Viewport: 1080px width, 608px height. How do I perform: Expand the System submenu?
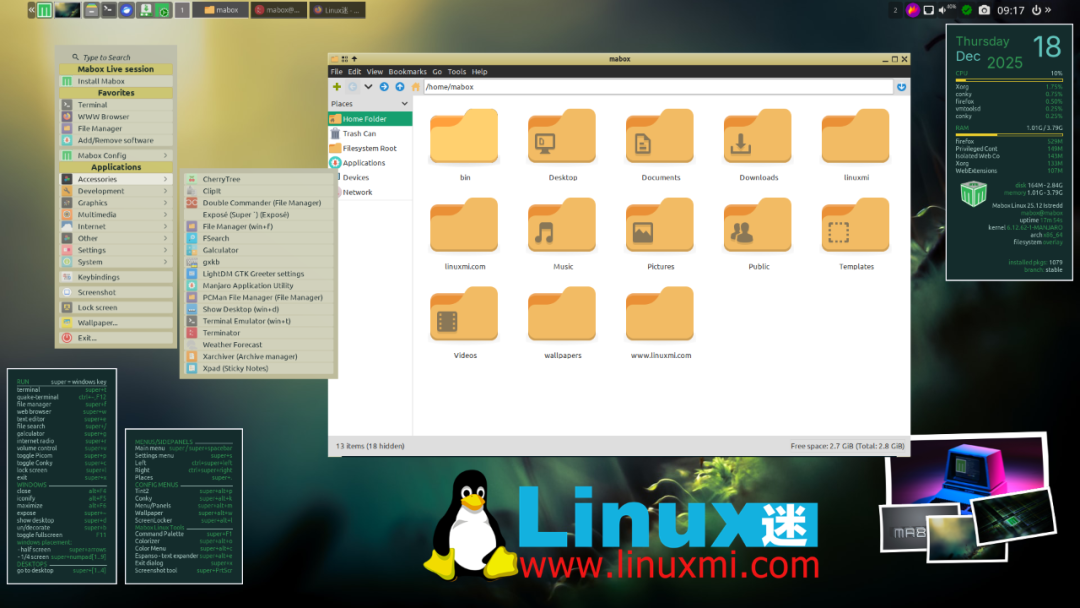coord(116,262)
